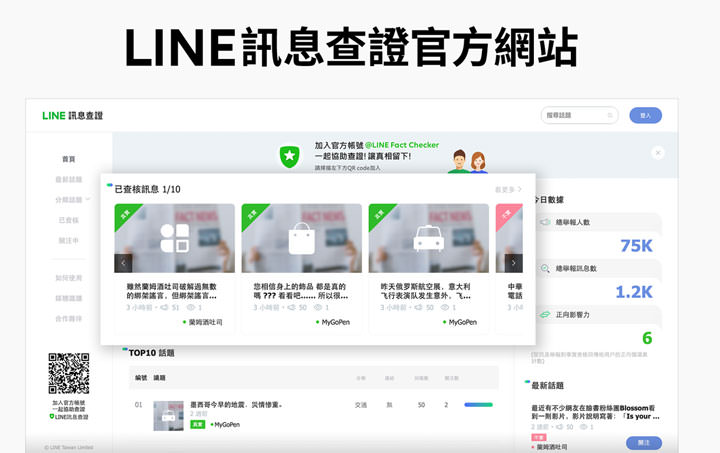720x453 pixels.
Task: Click the LINE 訊息查證 logo
Action: 73,116
